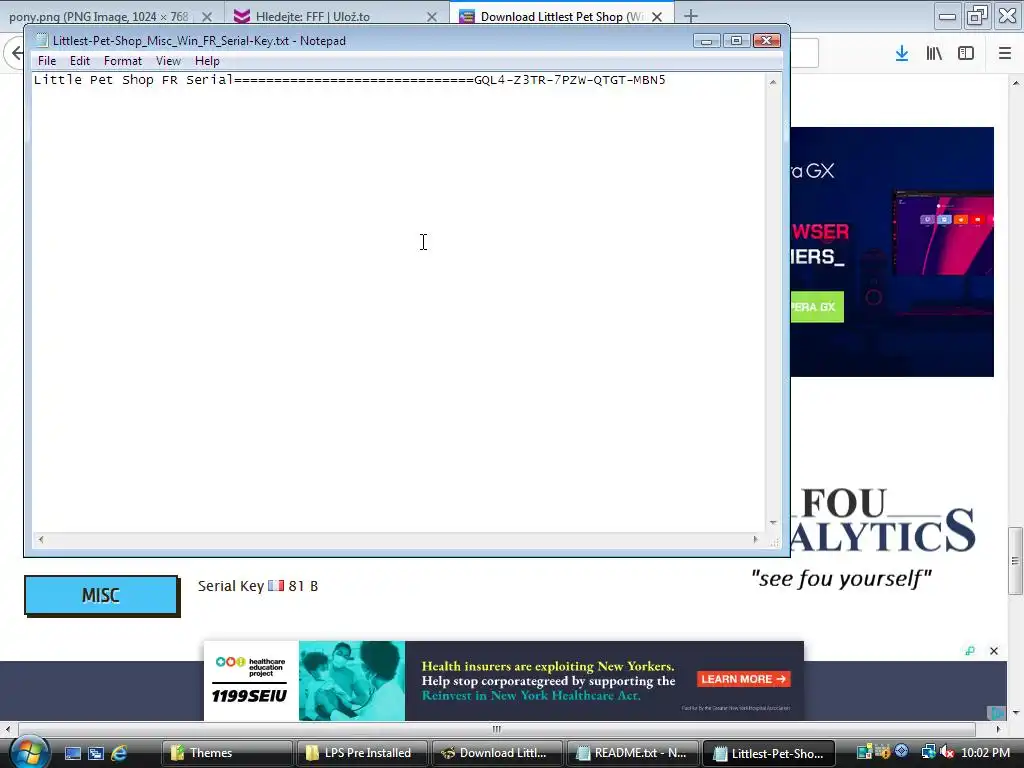This screenshot has width=1024, height=768.
Task: Restore down the Firefox window
Action: [x=977, y=16]
